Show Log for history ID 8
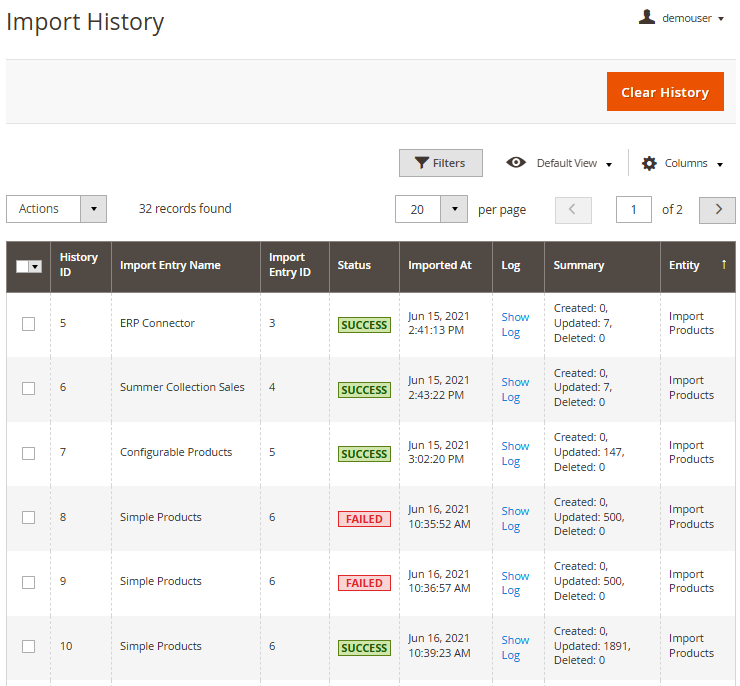740x686 pixels. pos(515,519)
